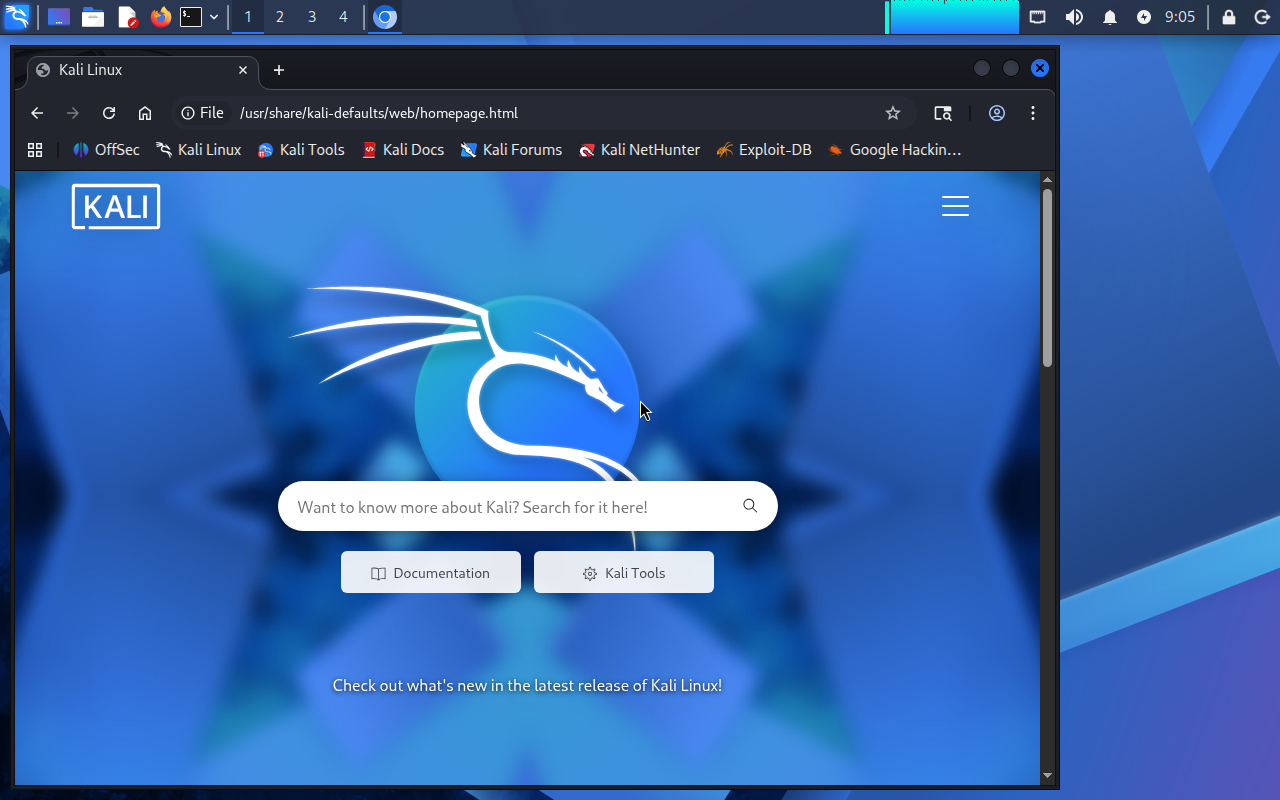Expand the terminal dropdown arrow in panel
The image size is (1280, 800).
[x=214, y=17]
